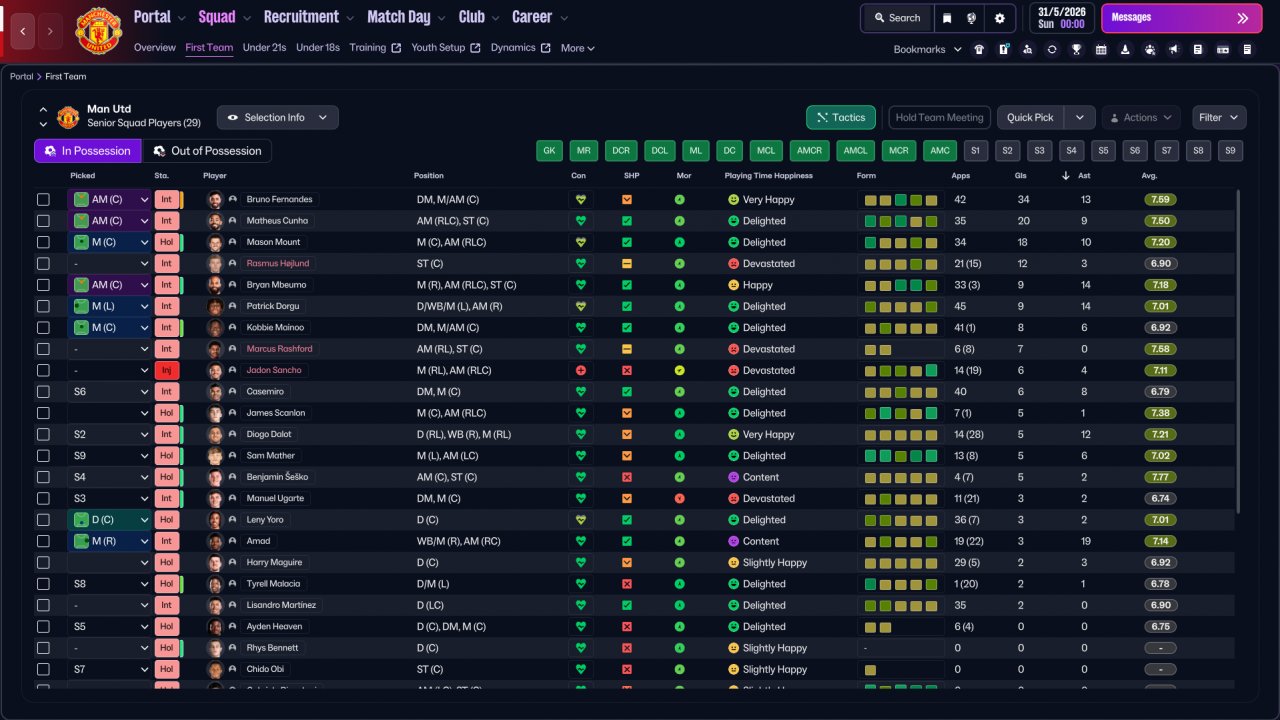This screenshot has width=1280, height=720.
Task: Open the Filter dropdown
Action: pyautogui.click(x=1219, y=118)
